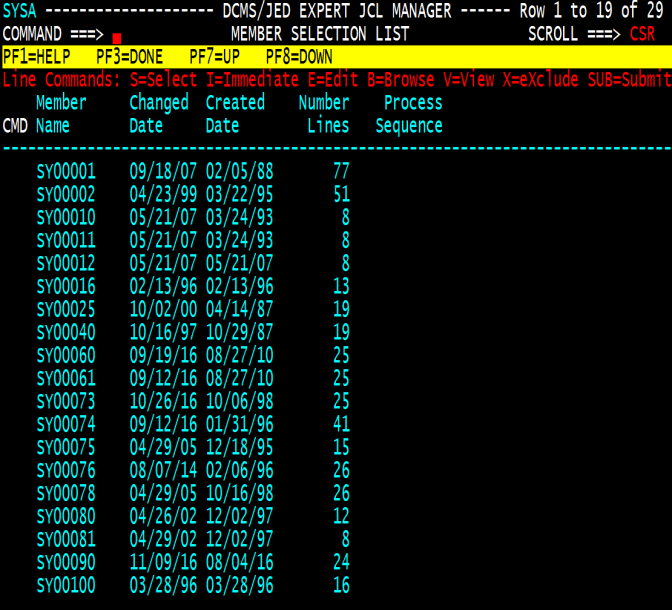Click created date 10/16/98
Viewport: 672px width, 610px height.
240,493
